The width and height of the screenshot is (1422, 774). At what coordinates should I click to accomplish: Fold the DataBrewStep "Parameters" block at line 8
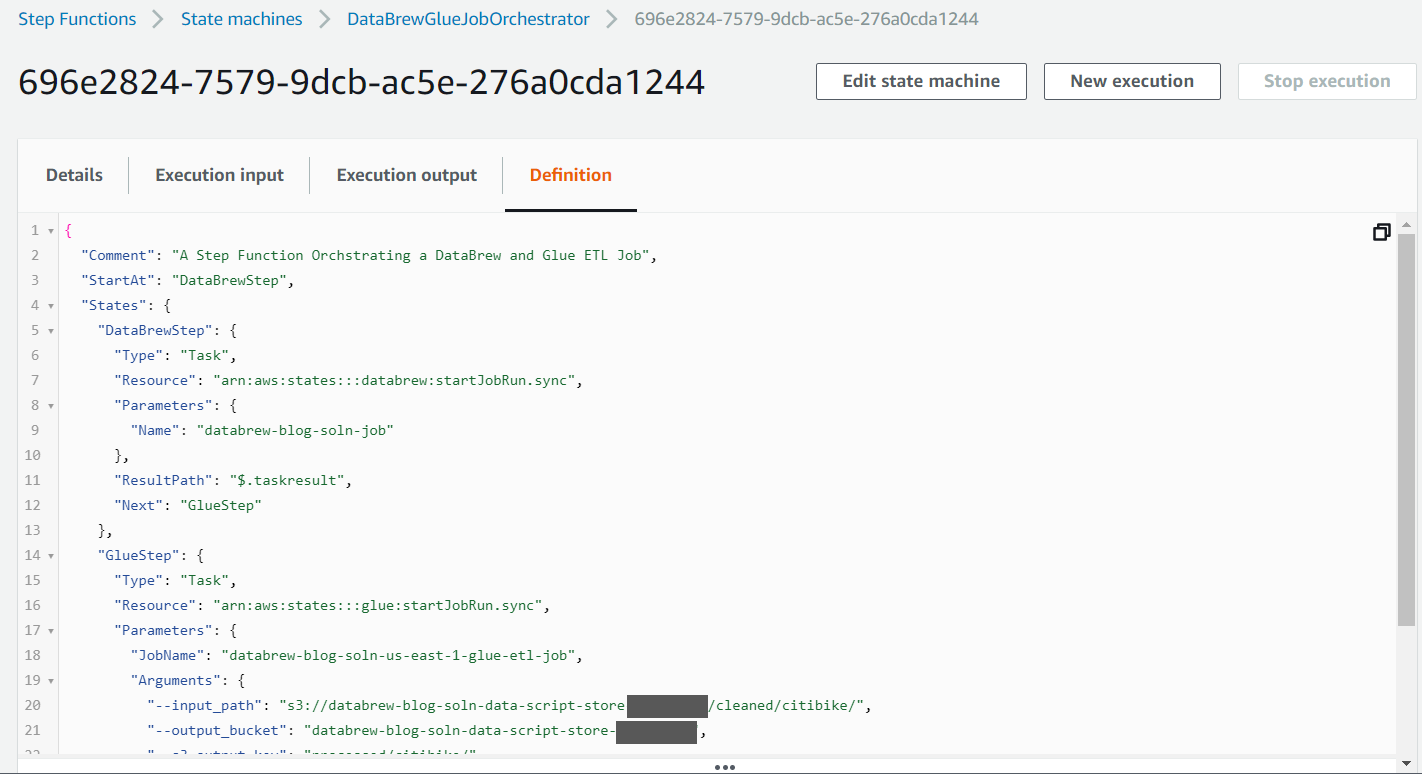51,405
